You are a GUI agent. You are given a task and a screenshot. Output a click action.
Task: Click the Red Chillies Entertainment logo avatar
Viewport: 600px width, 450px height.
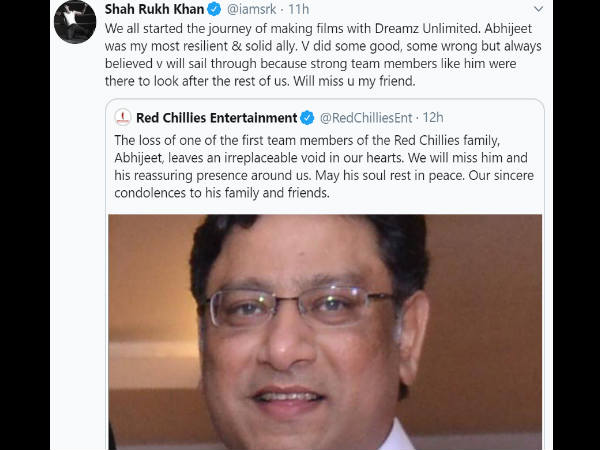[123, 118]
